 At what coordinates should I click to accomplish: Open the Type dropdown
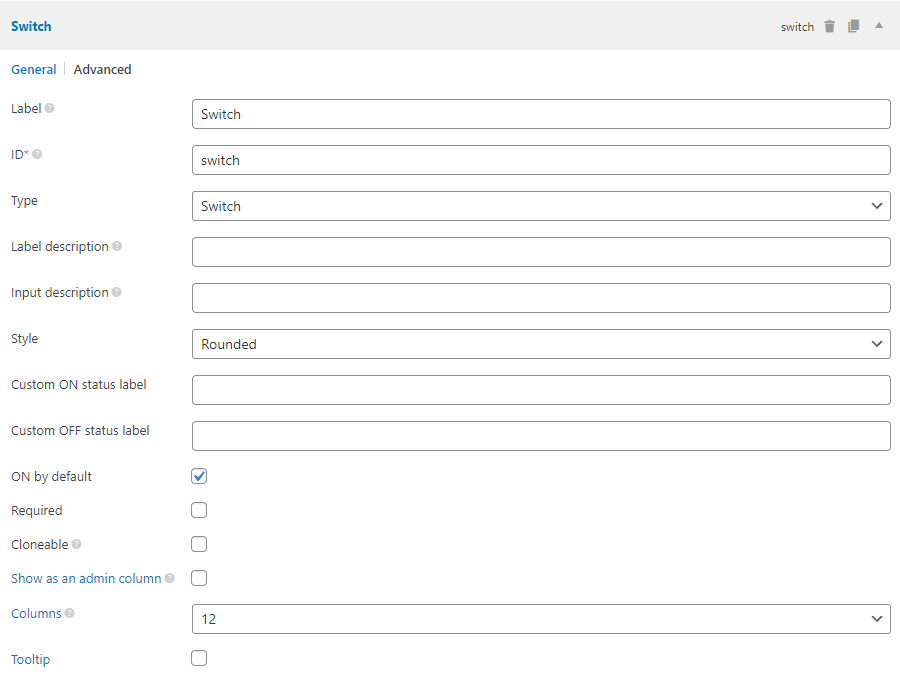[540, 206]
